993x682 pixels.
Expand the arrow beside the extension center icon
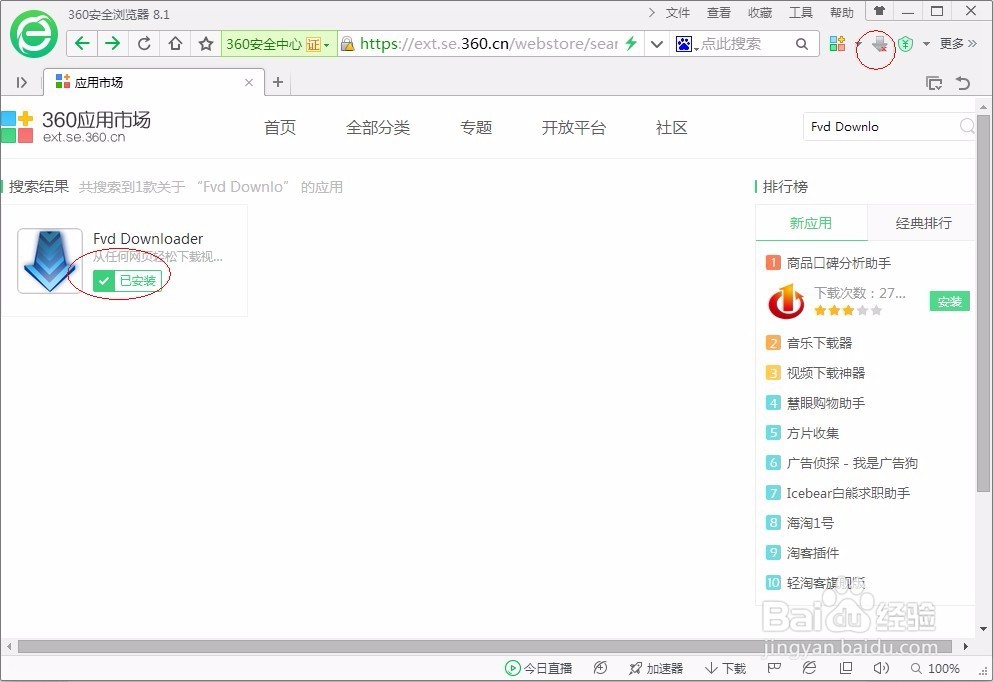point(857,44)
